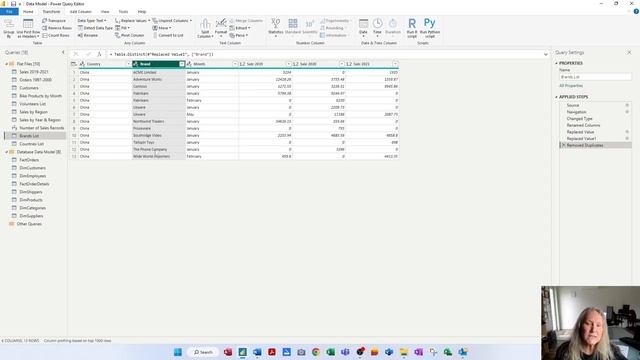Click the Group By icon
Screen dimensions: 640x360
coord(9,28)
